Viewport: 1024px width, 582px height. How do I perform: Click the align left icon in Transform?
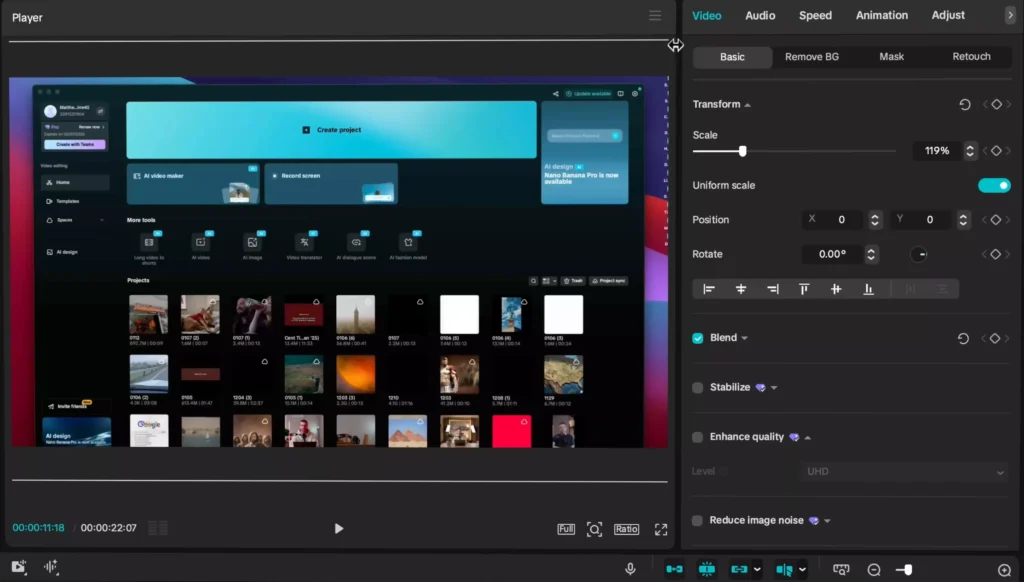(709, 289)
